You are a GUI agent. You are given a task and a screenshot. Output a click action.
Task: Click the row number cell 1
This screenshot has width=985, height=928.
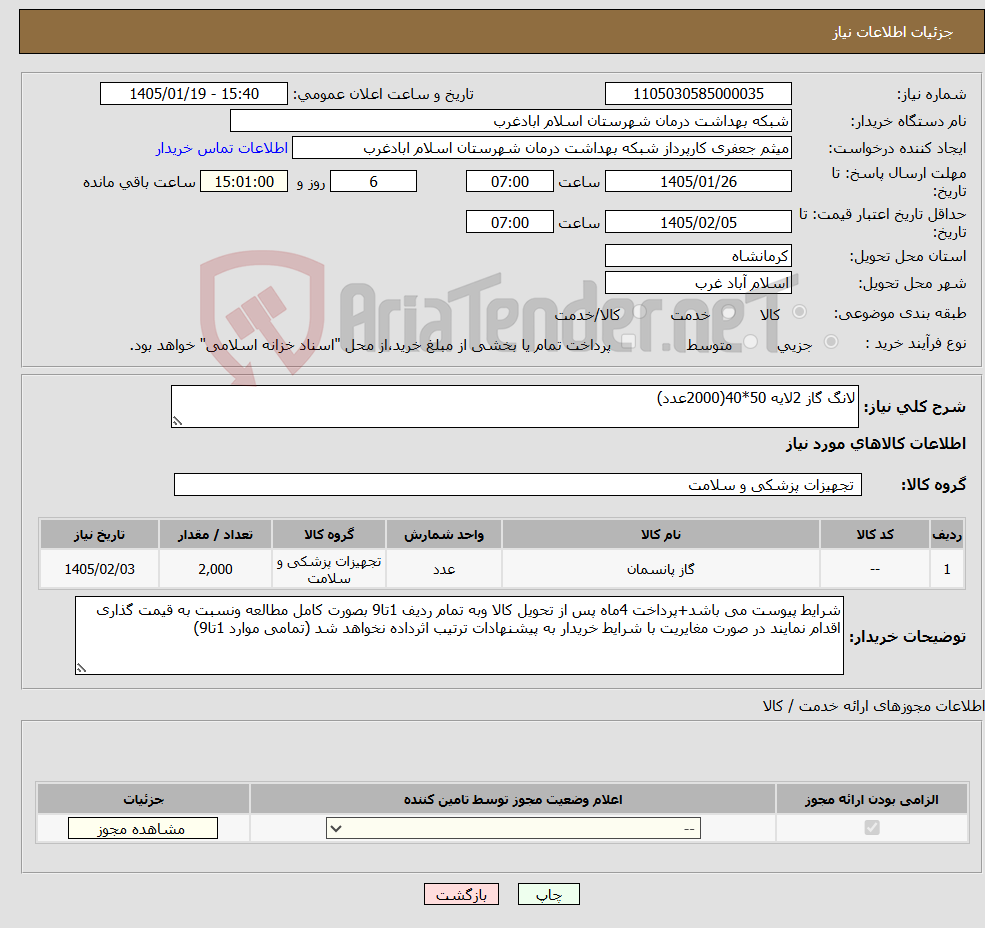[947, 569]
